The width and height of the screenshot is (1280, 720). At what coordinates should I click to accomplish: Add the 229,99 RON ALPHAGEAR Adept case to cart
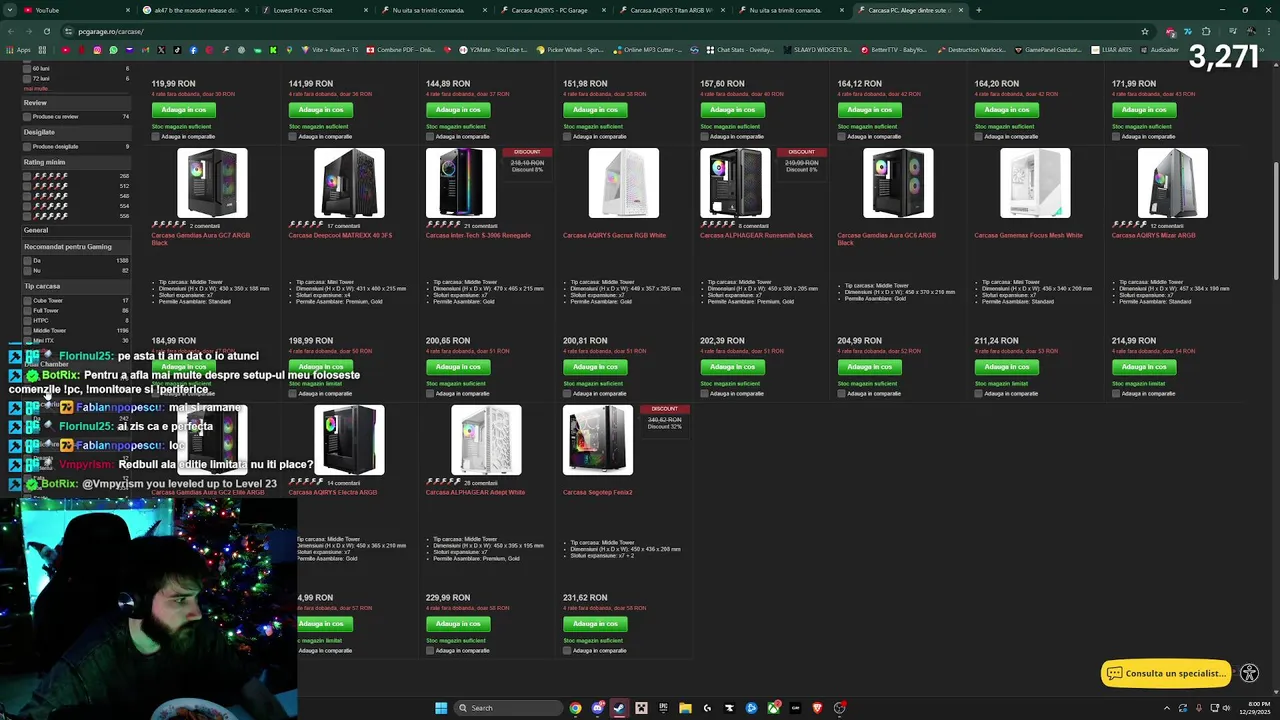458,624
